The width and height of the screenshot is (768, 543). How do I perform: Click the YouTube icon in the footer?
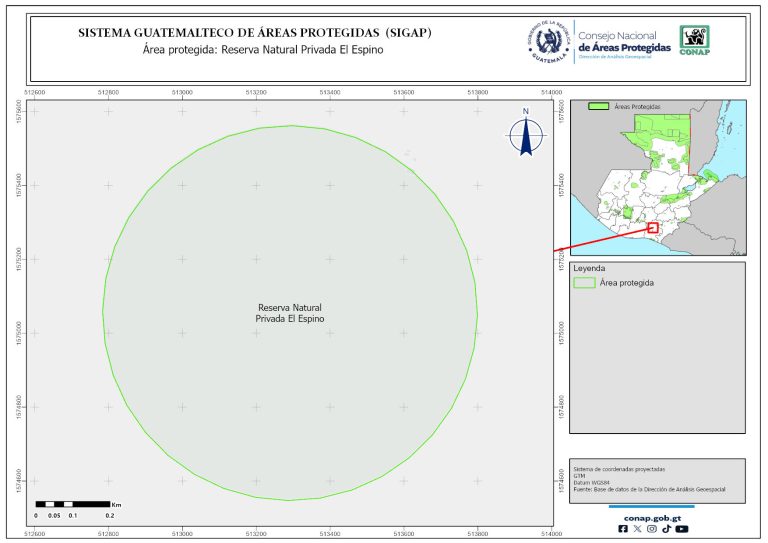pyautogui.click(x=682, y=529)
